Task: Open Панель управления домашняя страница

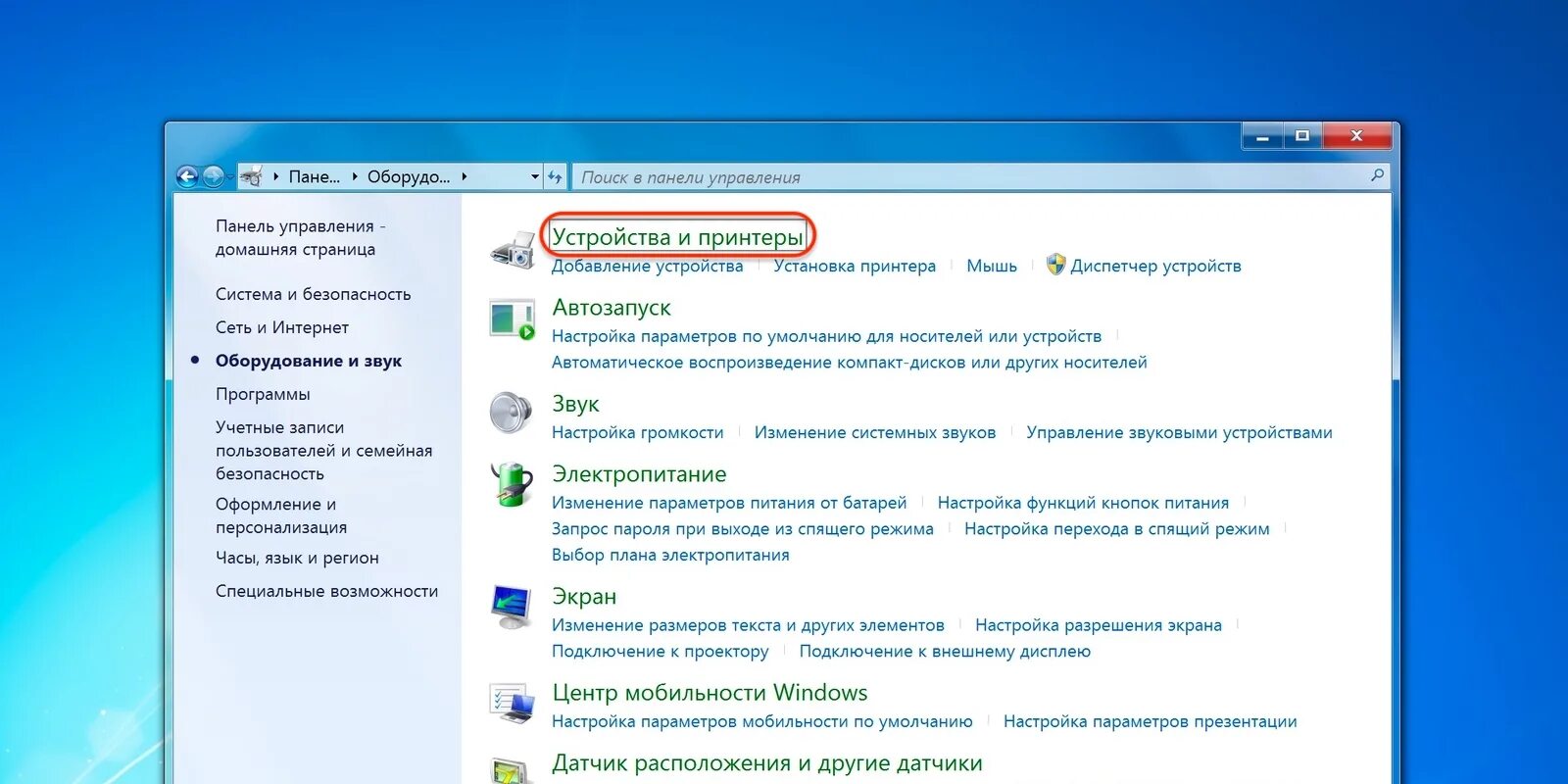Action: 300,238
